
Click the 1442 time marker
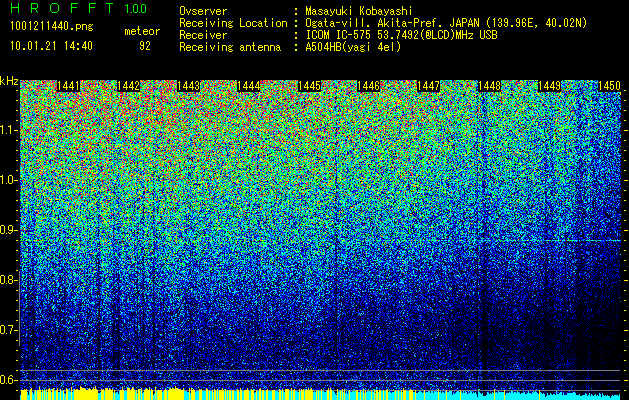(128, 86)
